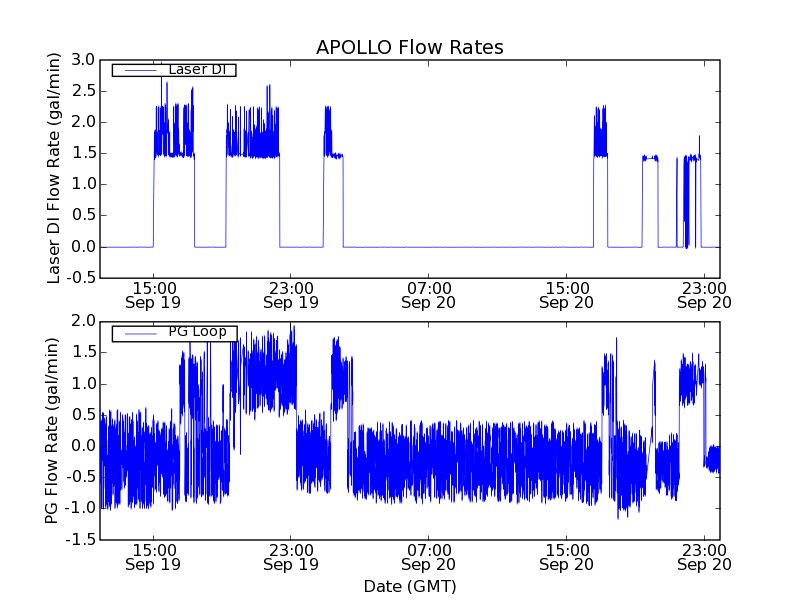This screenshot has width=800, height=600.
Task: Click the -1.0 tick on PG chart
Action: [x=80, y=508]
